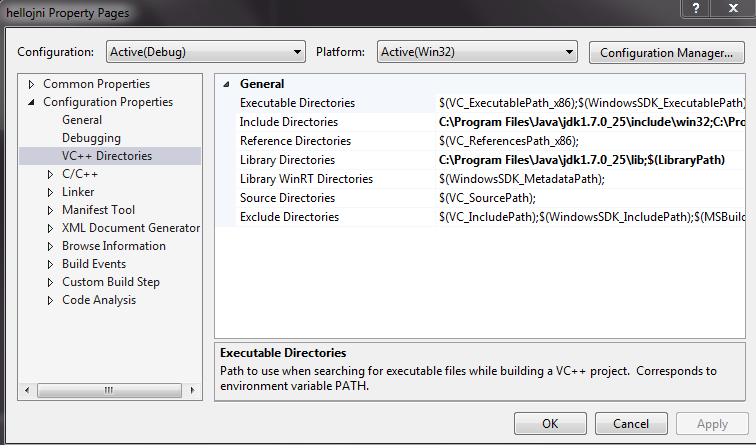Viewport: 756px width, 445px height.
Task: Click the Configuration Manager button
Action: (666, 52)
